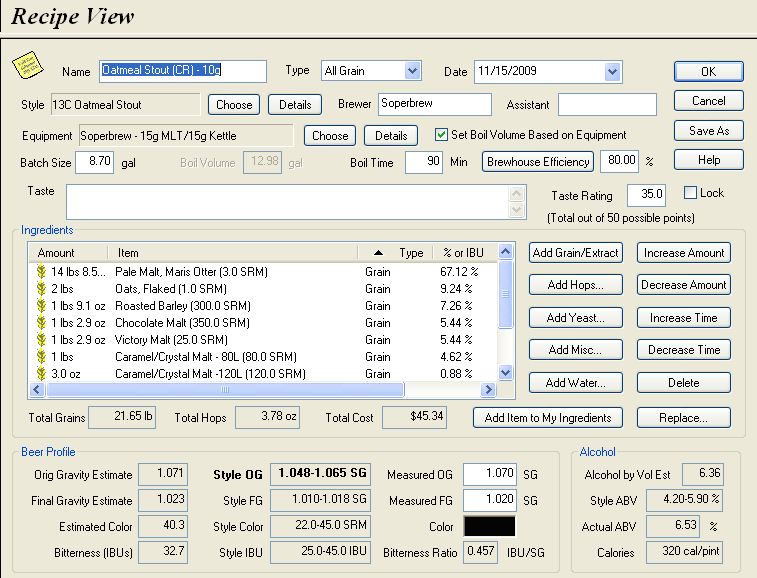This screenshot has height=578, width=757.
Task: Click Add Item to My Ingredients
Action: click(548, 418)
